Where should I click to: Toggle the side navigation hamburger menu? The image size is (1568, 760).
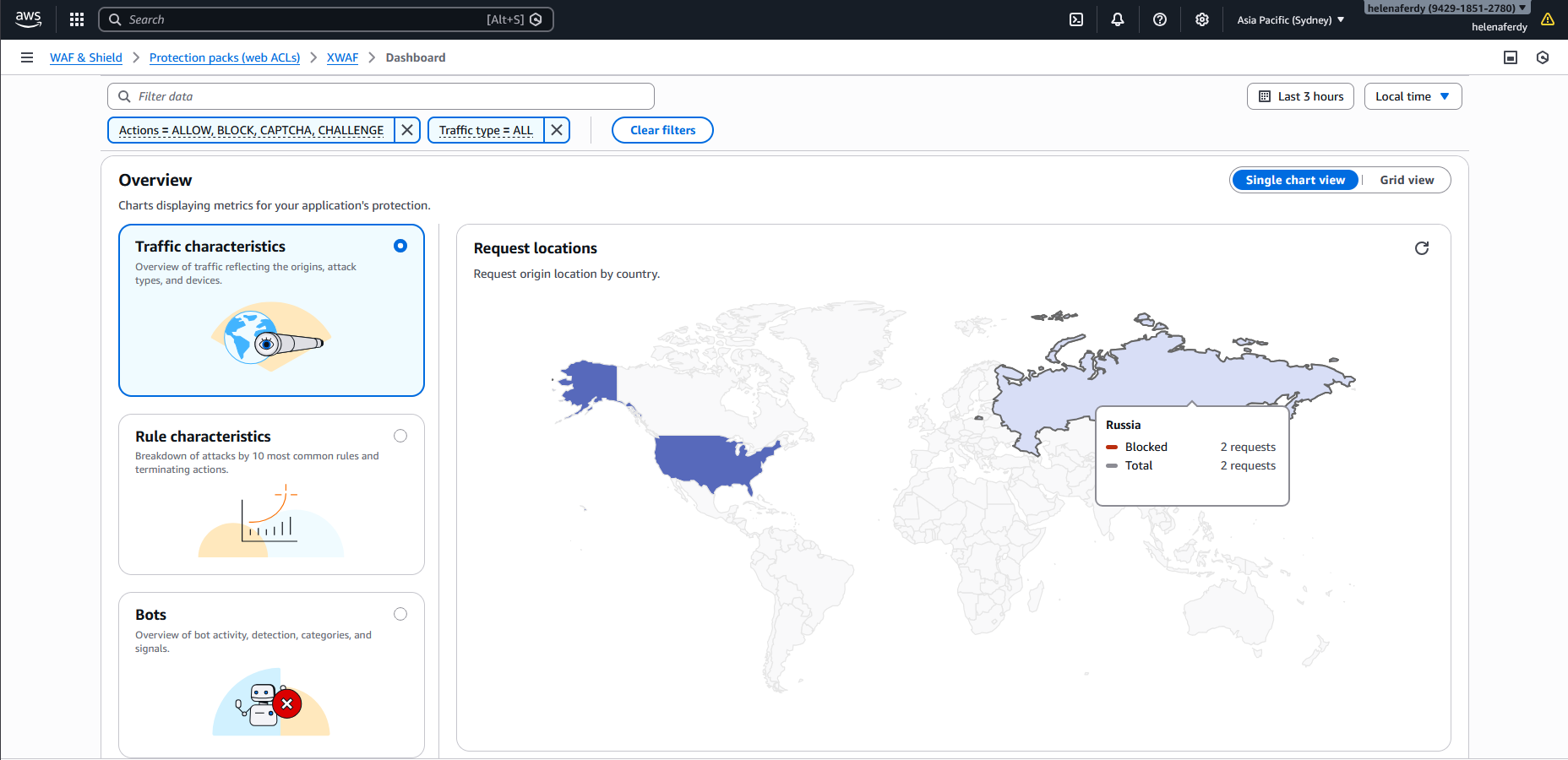click(x=27, y=57)
